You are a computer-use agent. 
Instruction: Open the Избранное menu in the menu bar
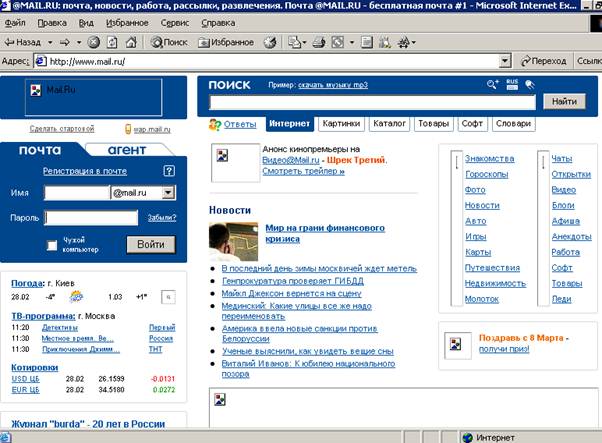[x=127, y=23]
